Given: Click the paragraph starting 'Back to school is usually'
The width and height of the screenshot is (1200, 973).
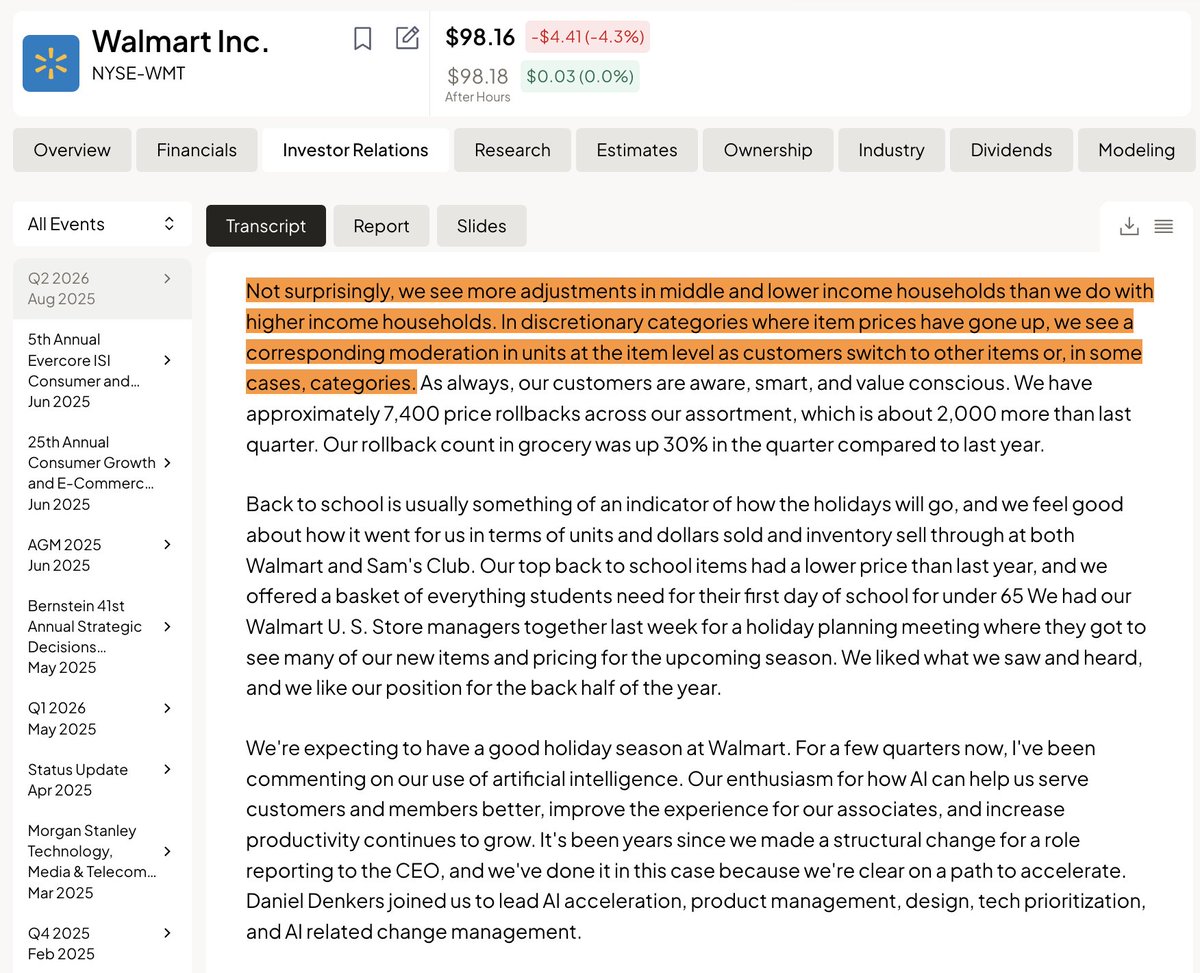Looking at the screenshot, I should coord(696,596).
